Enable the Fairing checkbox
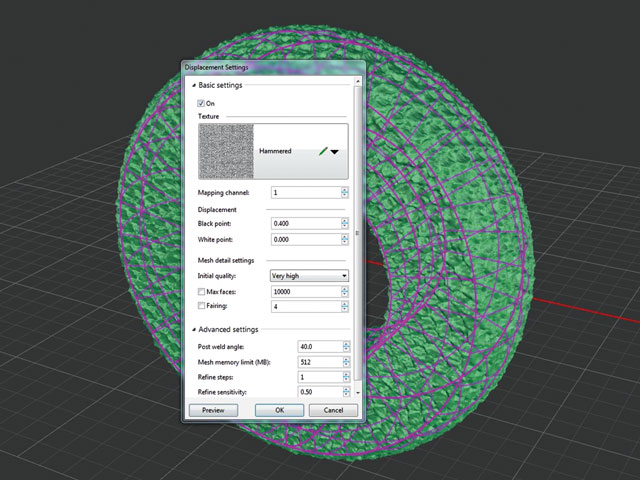The width and height of the screenshot is (640, 480). pos(201,306)
